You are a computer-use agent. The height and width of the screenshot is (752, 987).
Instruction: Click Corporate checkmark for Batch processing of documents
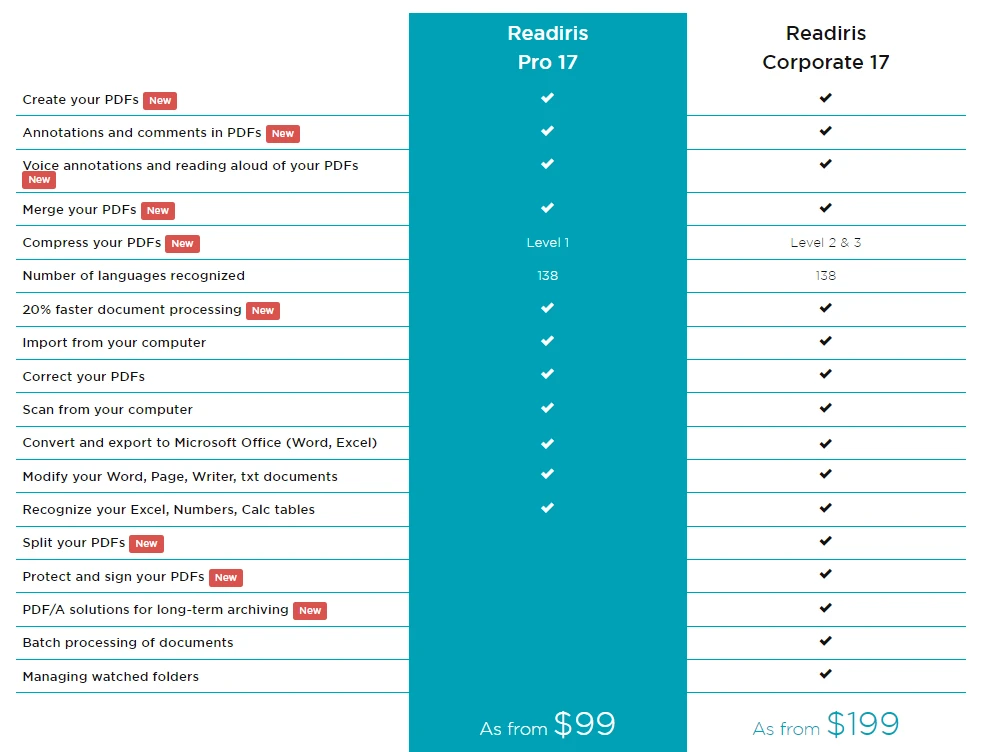point(825,641)
